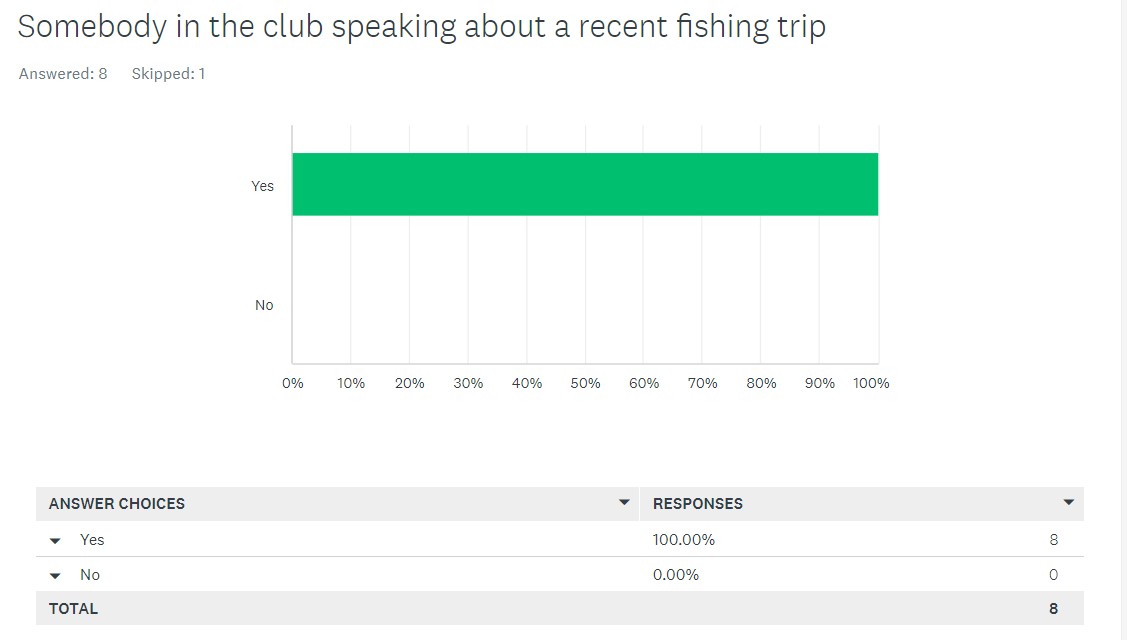Viewport: 1127px width, 640px height.
Task: Click the 100% mark on the x-axis
Action: pos(871,383)
